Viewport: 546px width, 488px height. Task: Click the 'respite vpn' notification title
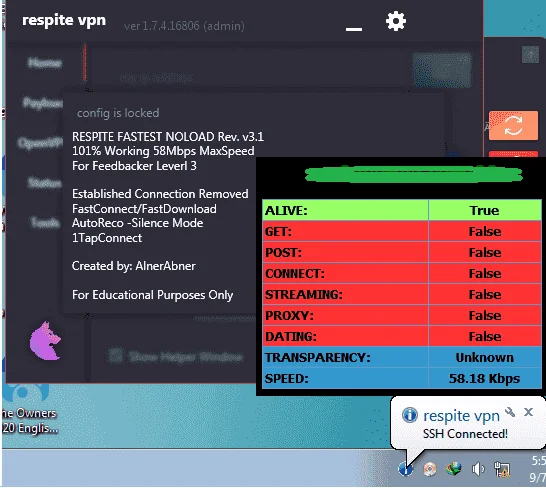(461, 416)
